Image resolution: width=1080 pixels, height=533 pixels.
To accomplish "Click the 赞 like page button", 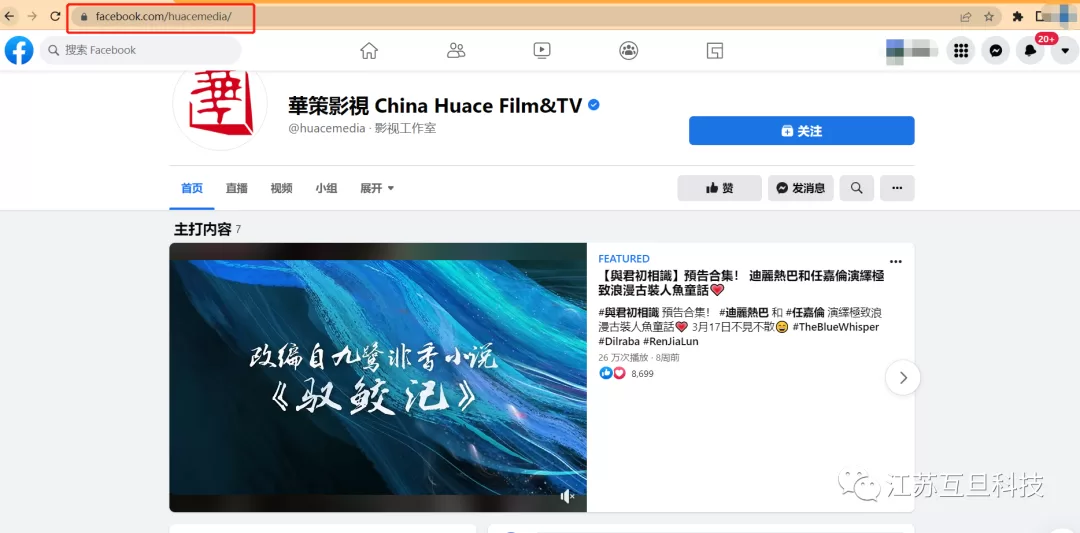I will pos(720,188).
